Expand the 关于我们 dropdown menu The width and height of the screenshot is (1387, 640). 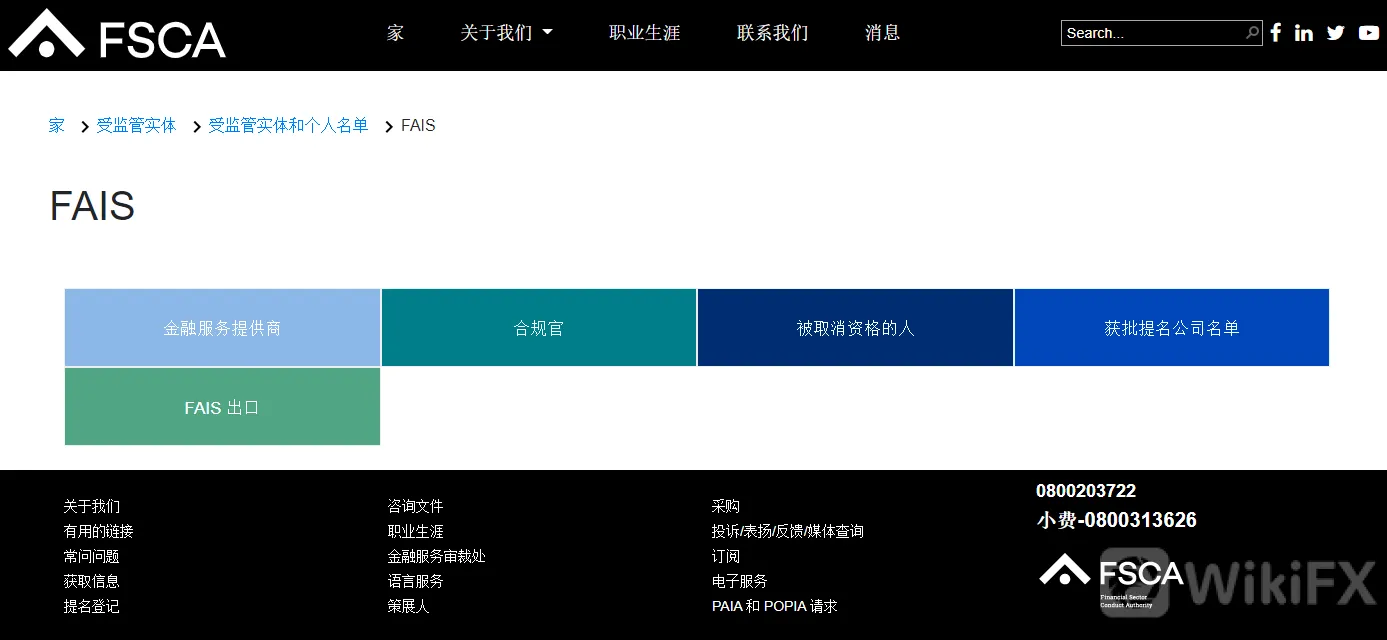(506, 33)
